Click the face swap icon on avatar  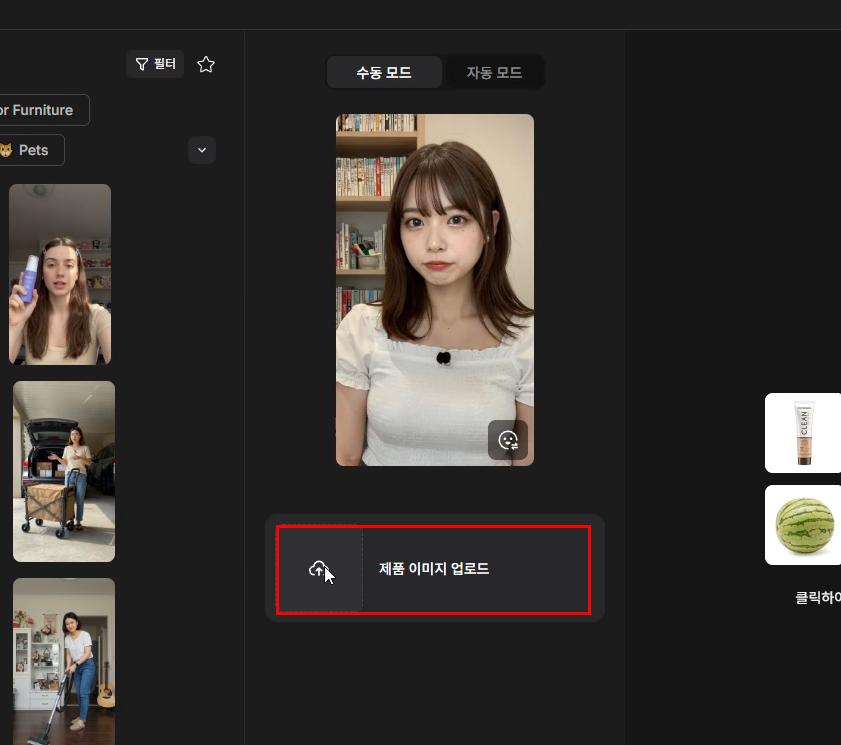tap(507, 440)
